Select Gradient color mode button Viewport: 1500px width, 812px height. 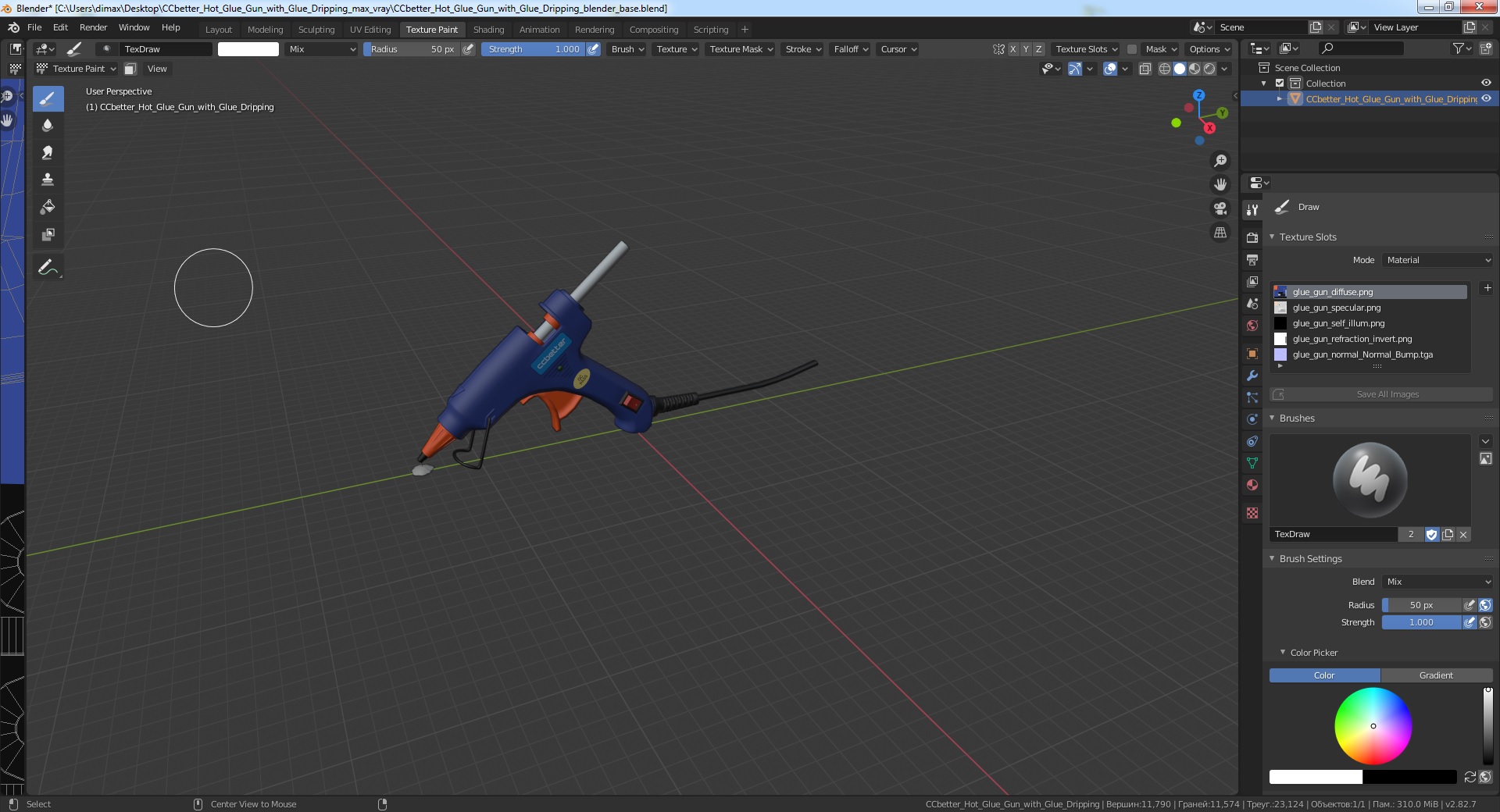(x=1436, y=675)
